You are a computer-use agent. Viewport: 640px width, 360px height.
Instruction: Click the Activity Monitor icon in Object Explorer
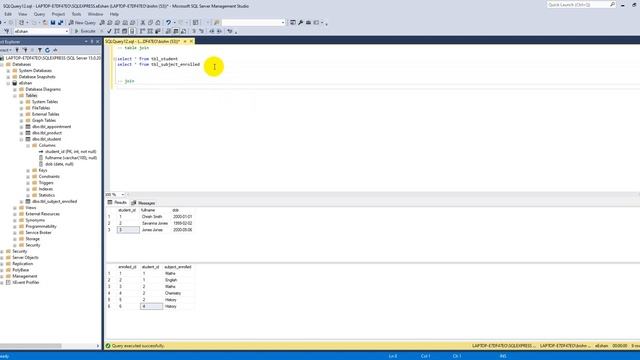coord(55,50)
